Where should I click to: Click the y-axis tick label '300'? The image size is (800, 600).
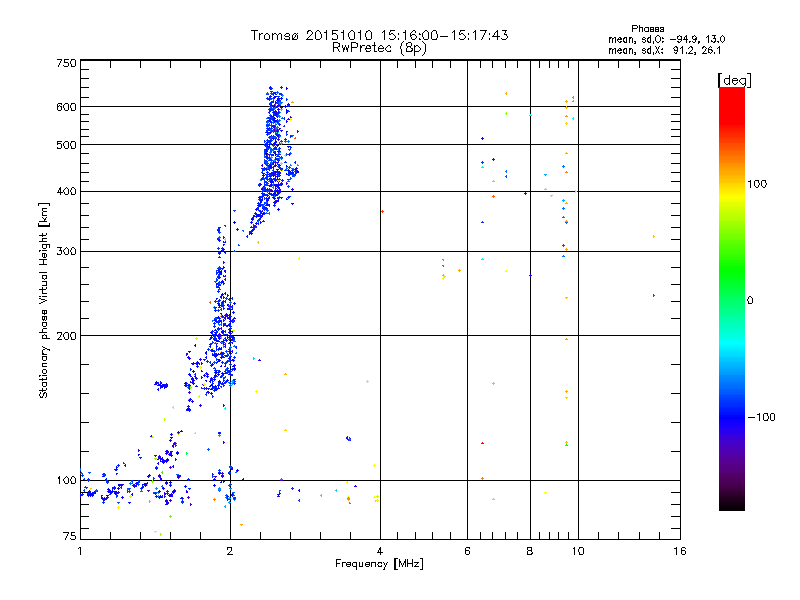66,252
